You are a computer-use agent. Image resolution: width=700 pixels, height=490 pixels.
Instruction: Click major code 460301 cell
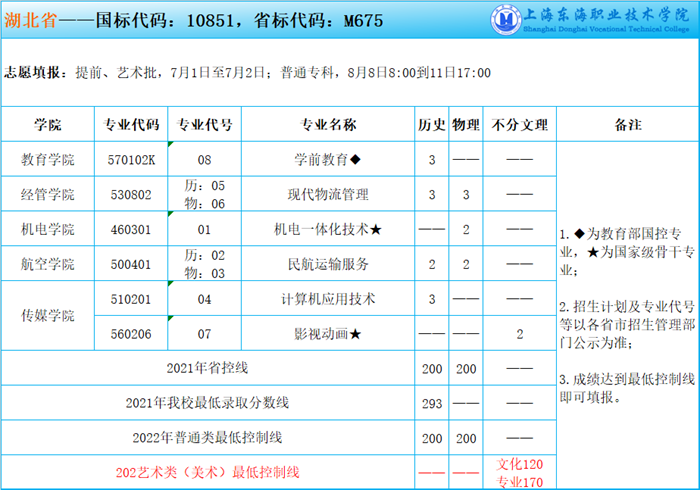click(131, 229)
